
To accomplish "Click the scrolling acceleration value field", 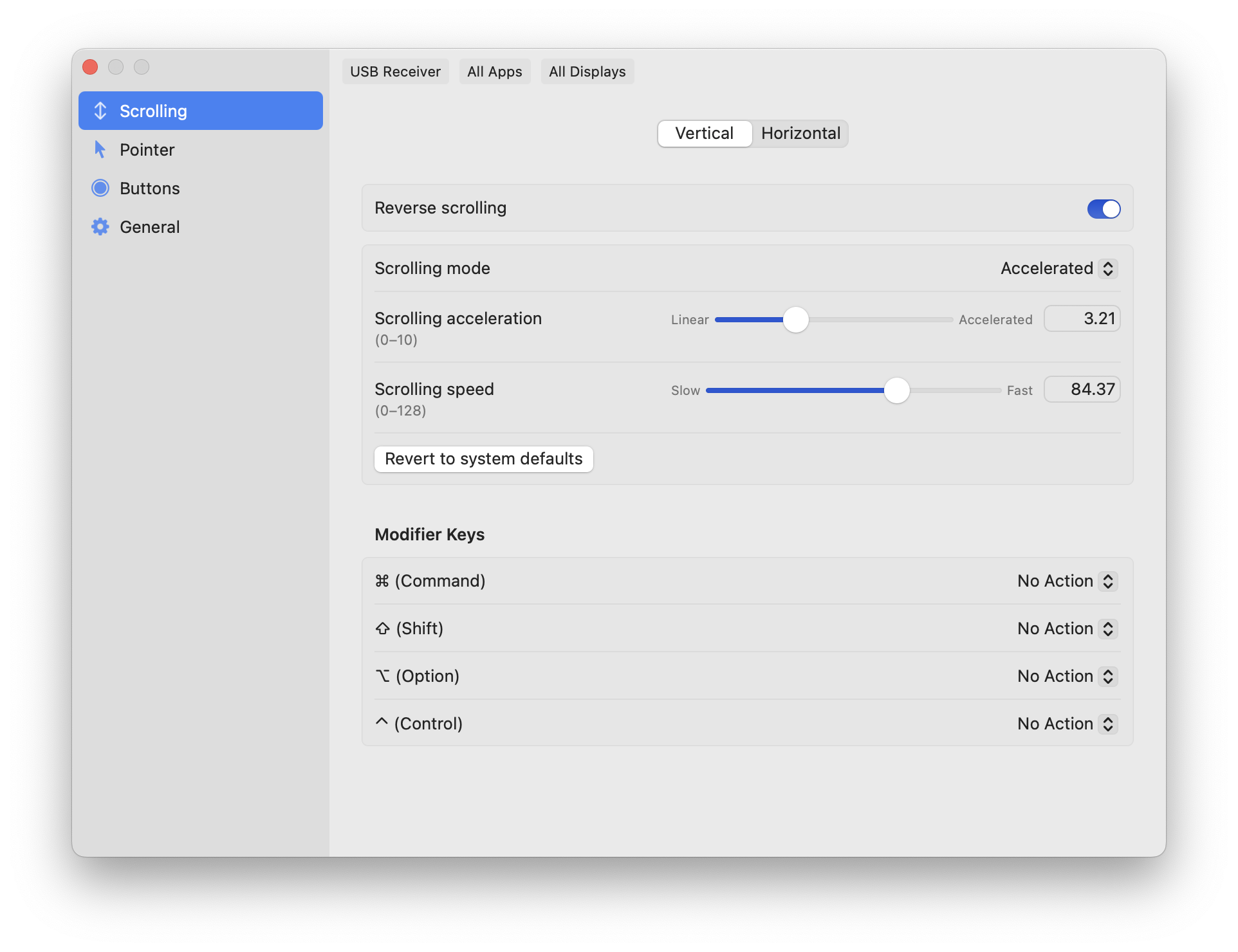I will pos(1082,318).
